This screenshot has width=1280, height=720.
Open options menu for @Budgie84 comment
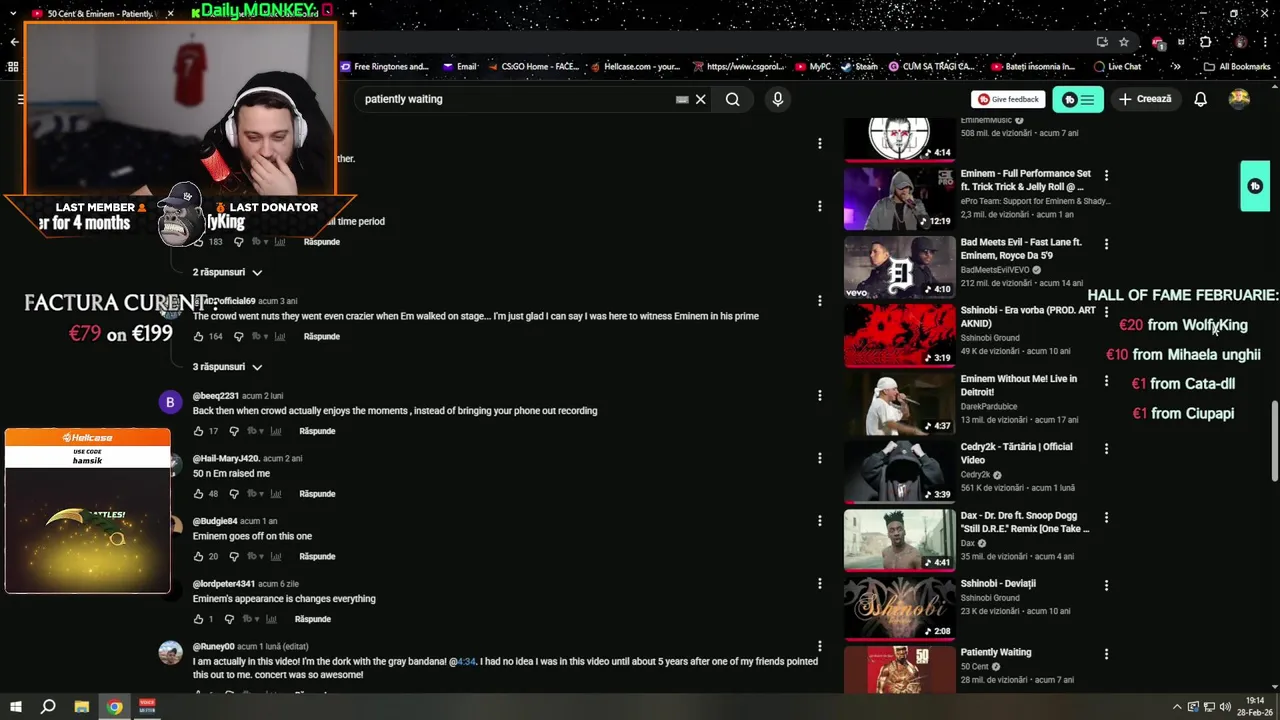820,521
